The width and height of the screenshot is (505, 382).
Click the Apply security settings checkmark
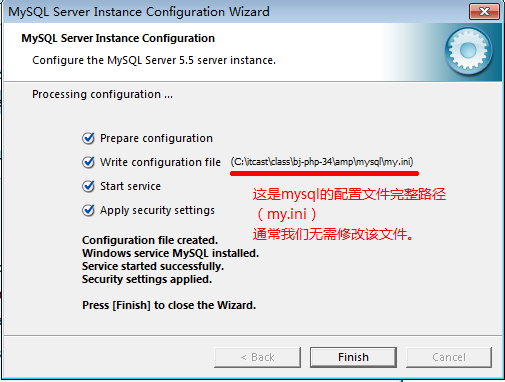[88, 210]
